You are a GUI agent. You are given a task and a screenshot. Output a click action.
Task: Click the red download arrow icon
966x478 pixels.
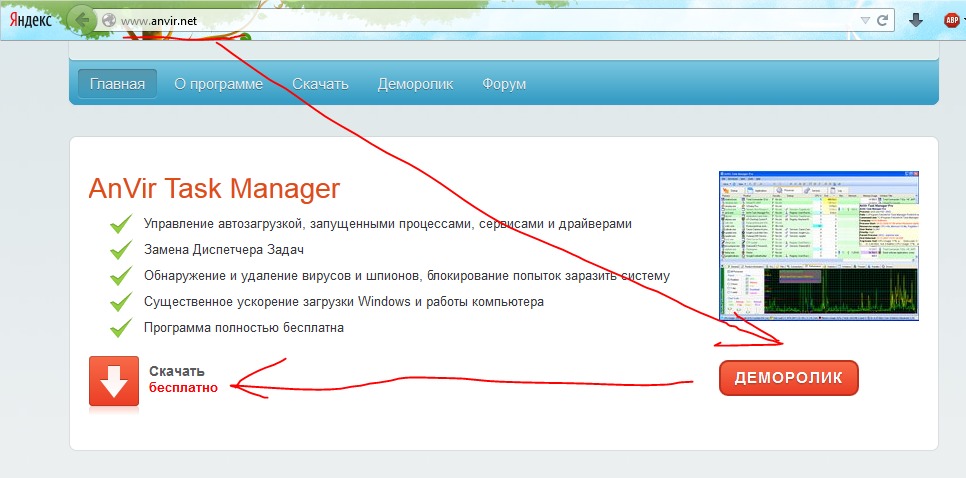click(x=114, y=381)
